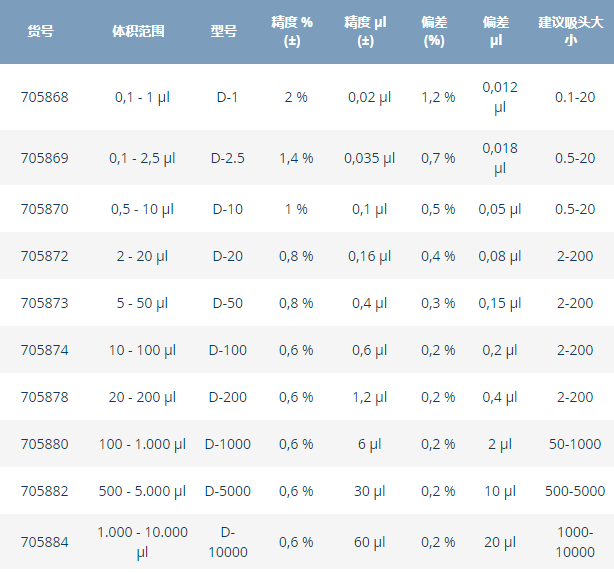Click the D-1000 model cell

click(227, 444)
